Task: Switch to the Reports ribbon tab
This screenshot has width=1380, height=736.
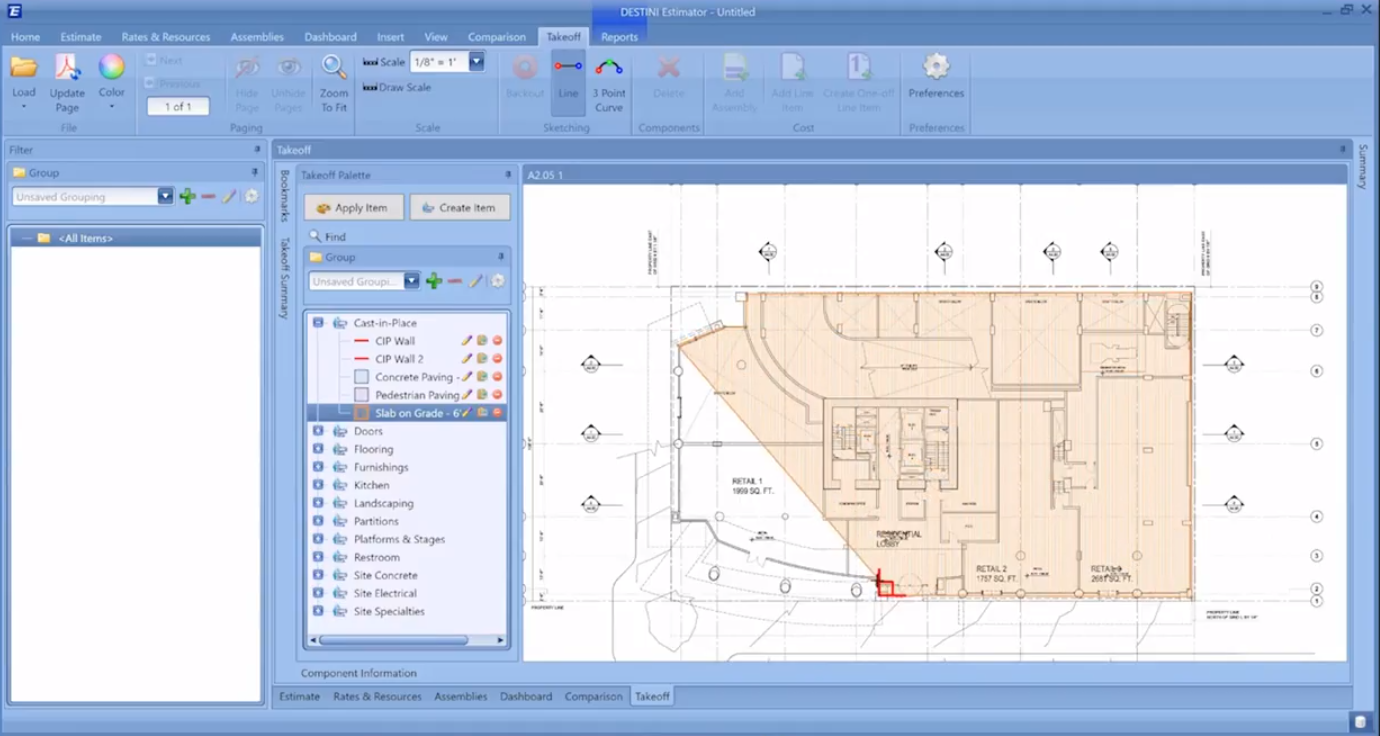Action: pyautogui.click(x=618, y=36)
